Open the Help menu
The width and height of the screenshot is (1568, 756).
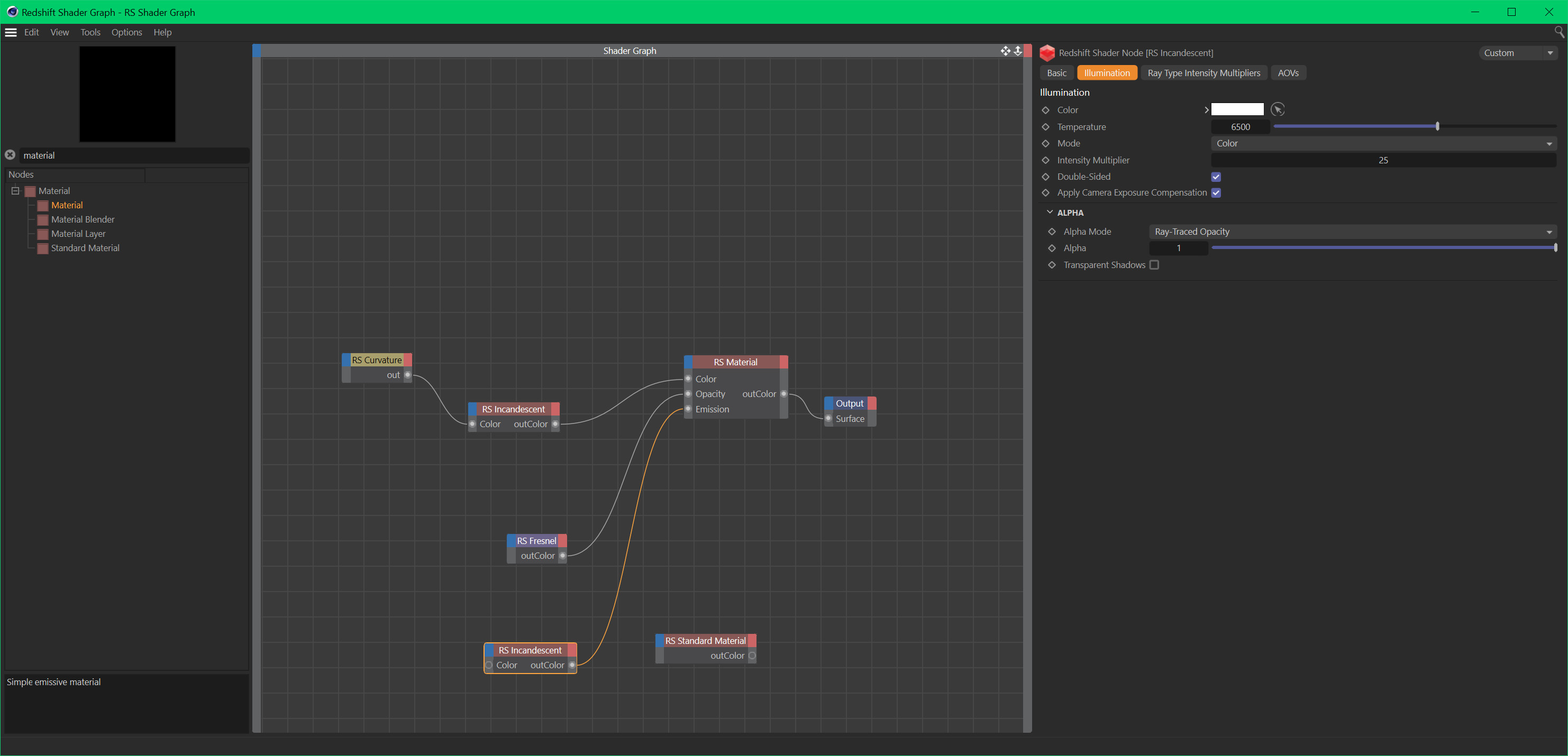162,32
